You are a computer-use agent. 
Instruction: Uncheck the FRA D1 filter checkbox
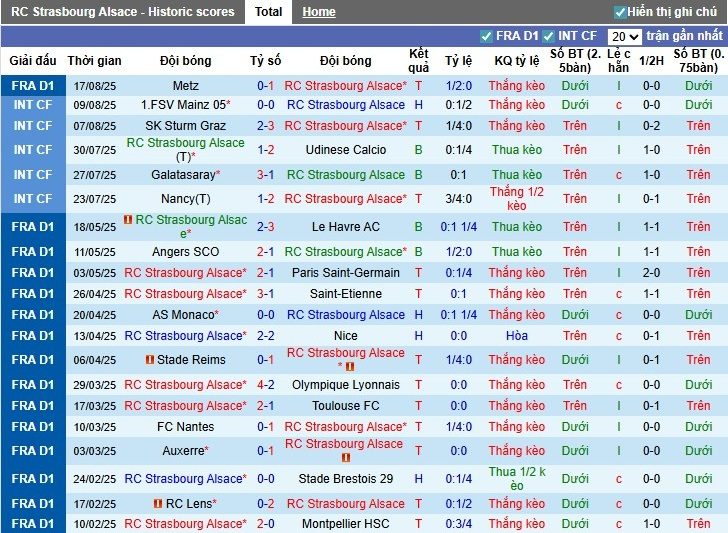[x=486, y=36]
